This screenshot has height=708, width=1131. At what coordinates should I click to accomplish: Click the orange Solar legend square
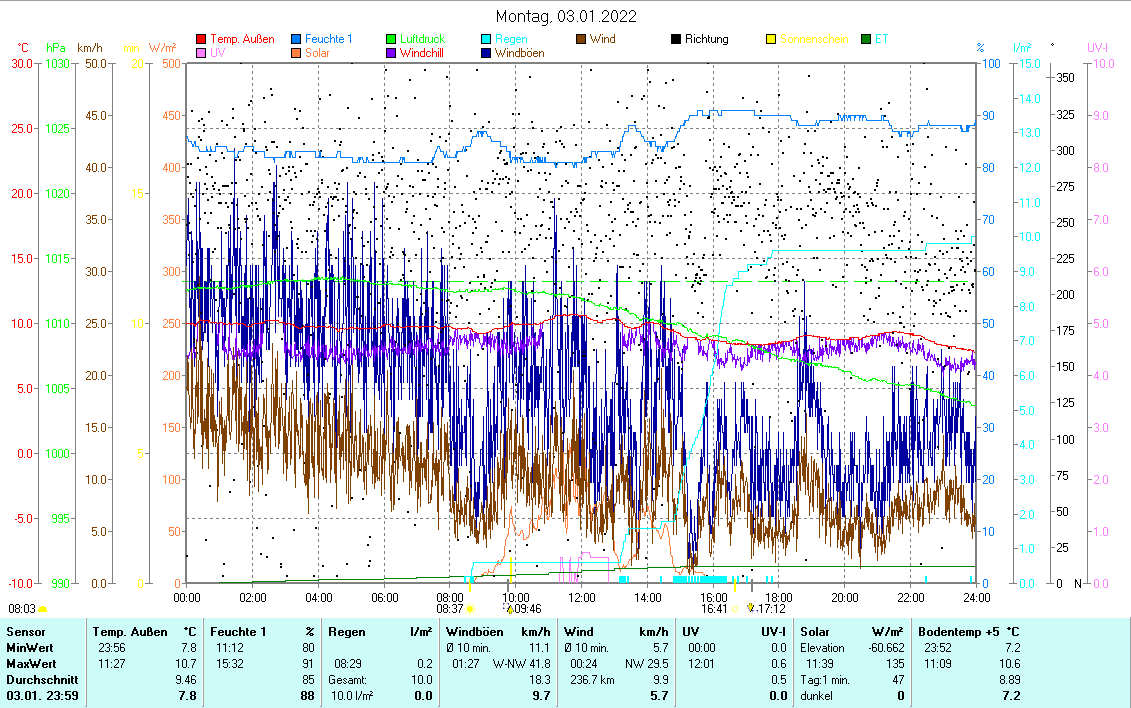pos(296,53)
